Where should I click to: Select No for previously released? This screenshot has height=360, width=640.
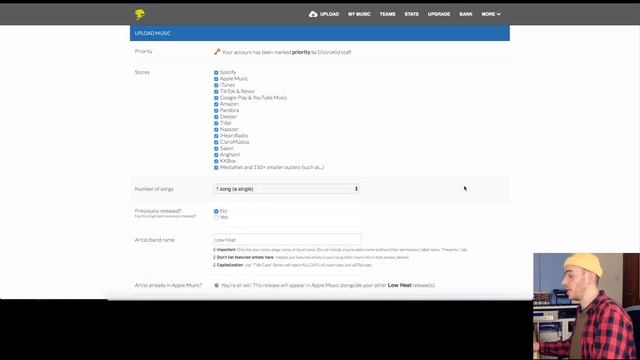point(216,211)
